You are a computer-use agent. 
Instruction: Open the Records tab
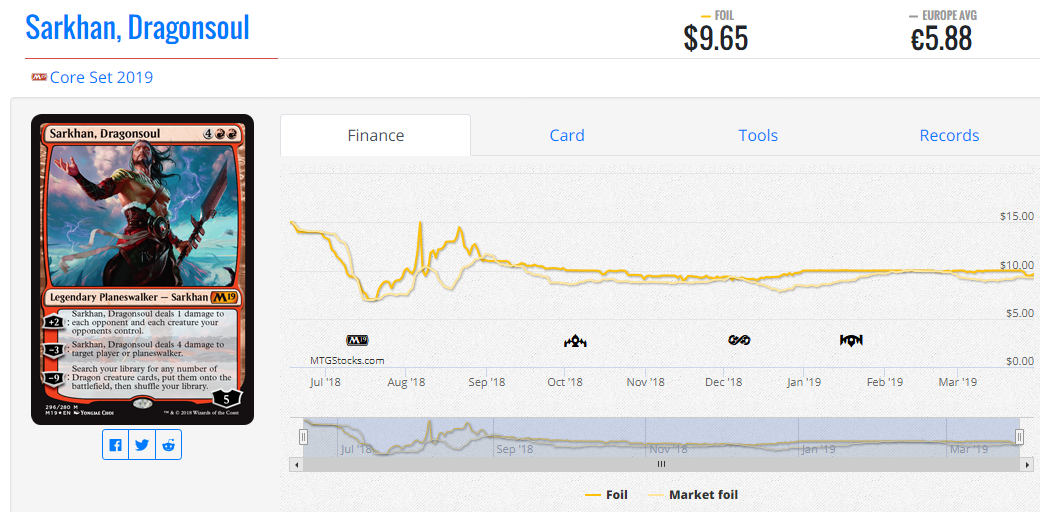point(949,135)
